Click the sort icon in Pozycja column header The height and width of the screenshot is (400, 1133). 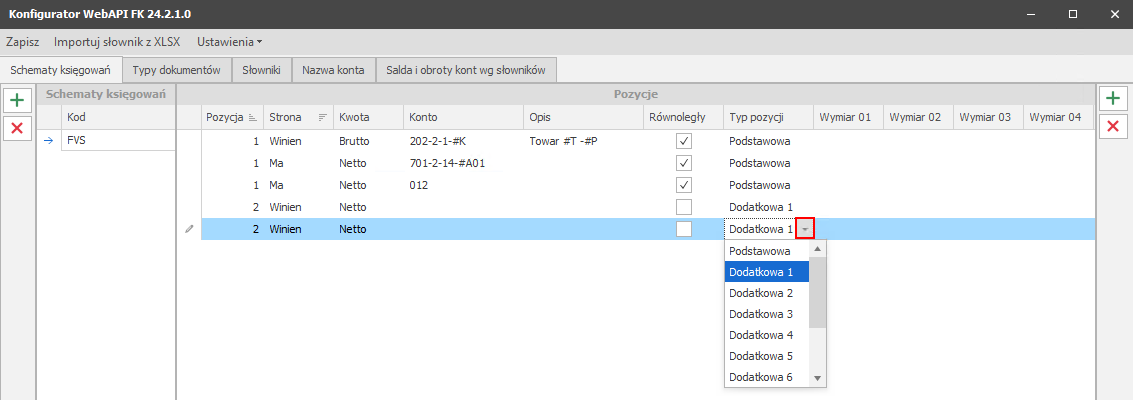click(x=253, y=118)
